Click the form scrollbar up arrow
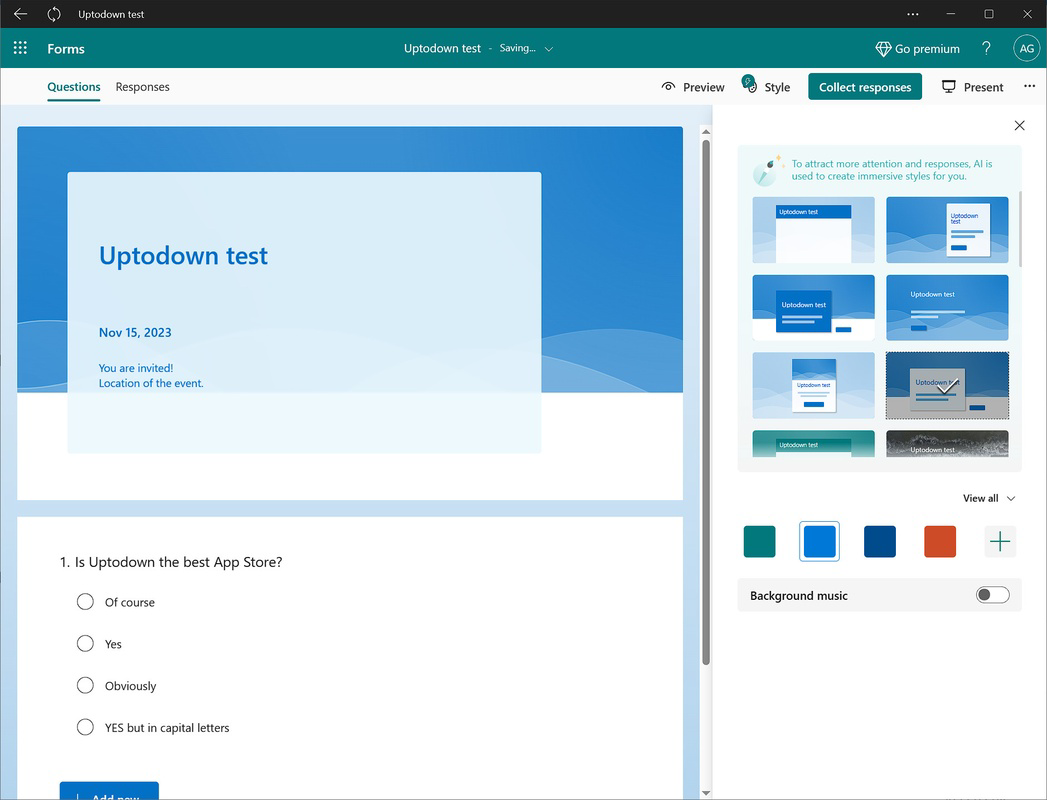 pos(706,132)
